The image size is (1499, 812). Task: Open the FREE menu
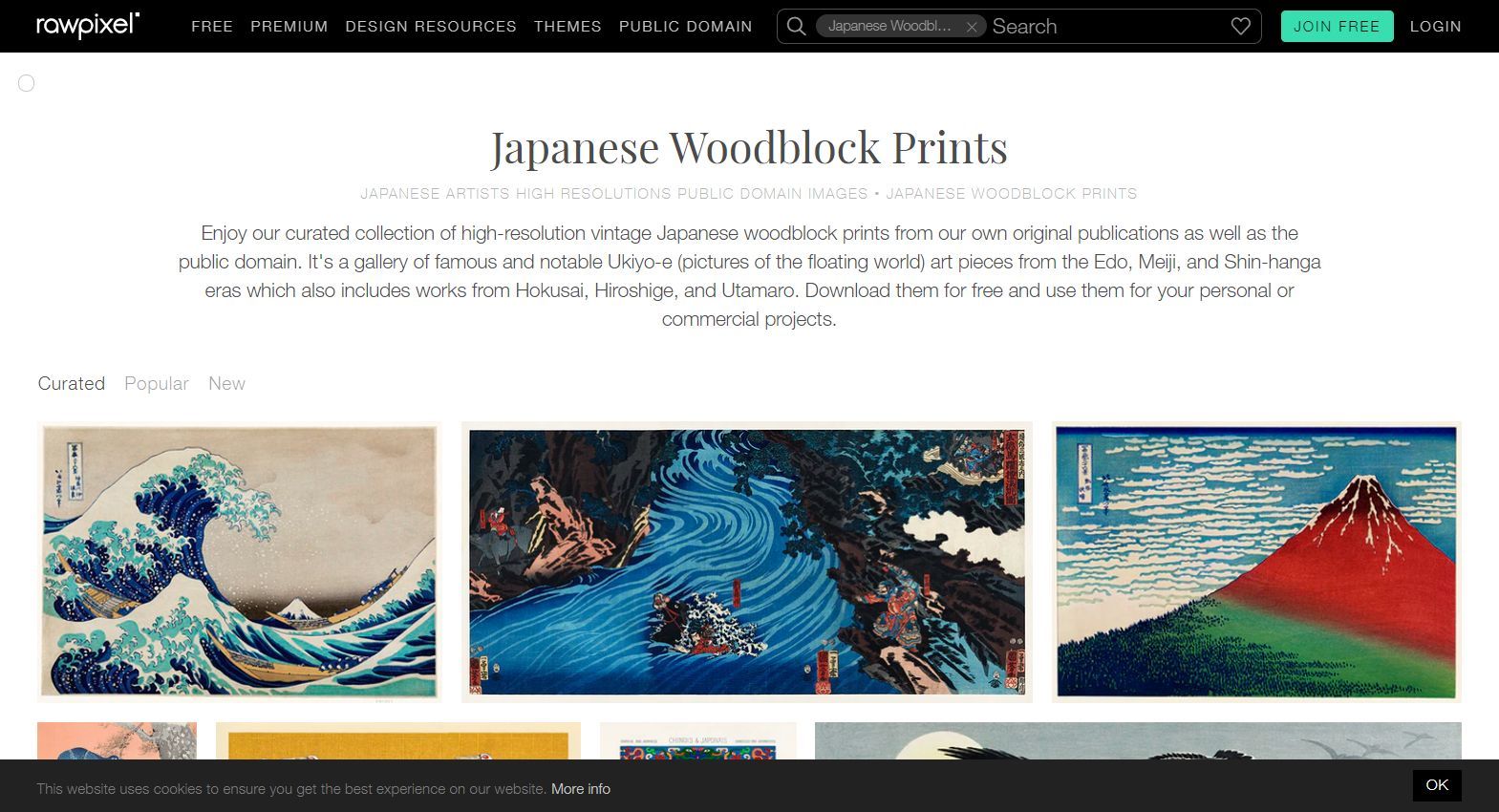212,27
